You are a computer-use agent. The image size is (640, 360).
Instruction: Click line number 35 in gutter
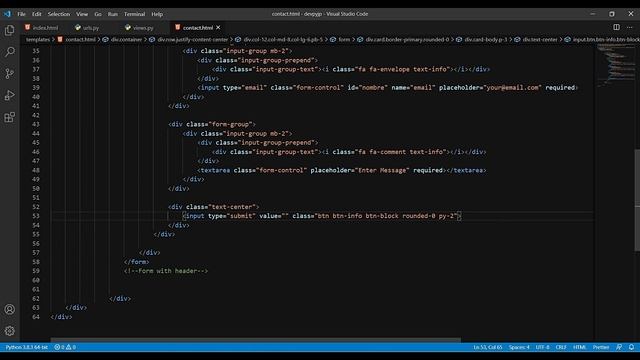pyautogui.click(x=36, y=51)
